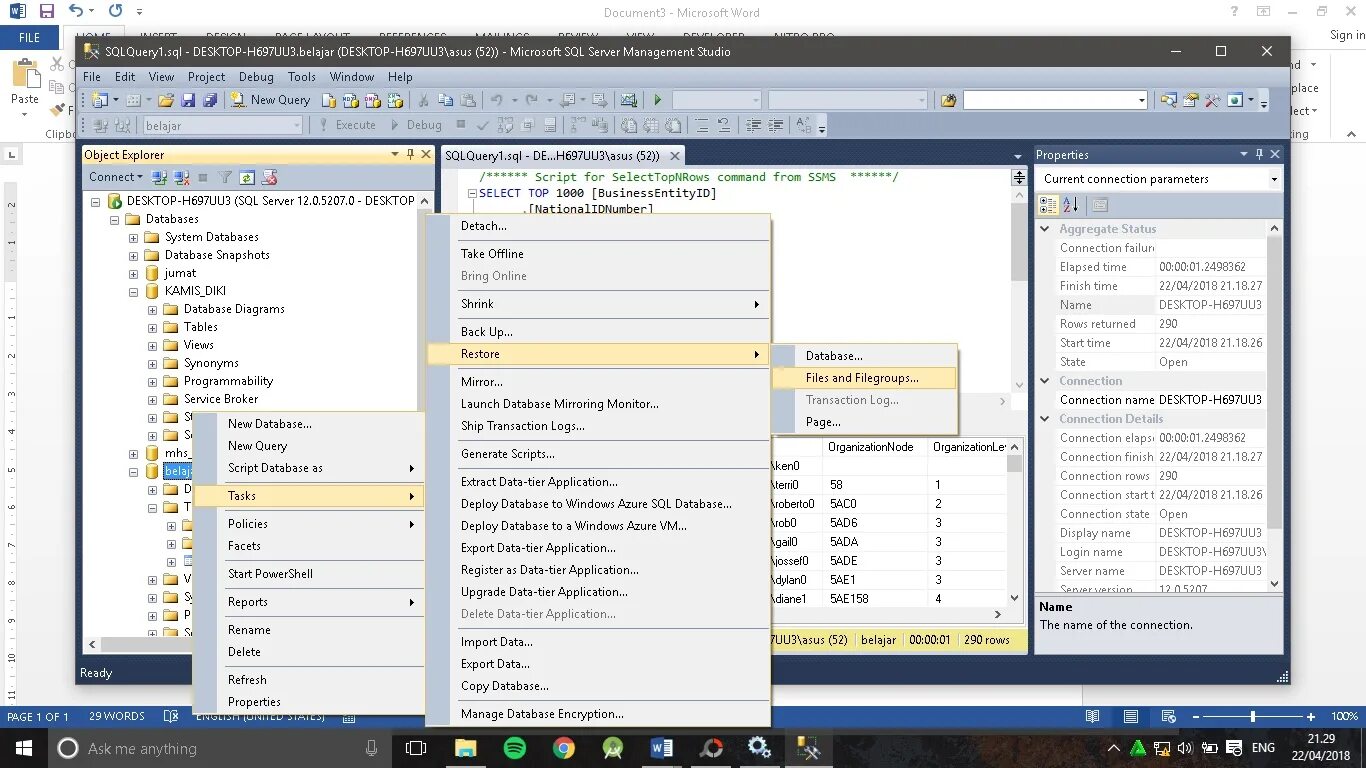Collapse the Aggregate Status section in Properties
The width and height of the screenshot is (1366, 768).
pos(1045,229)
